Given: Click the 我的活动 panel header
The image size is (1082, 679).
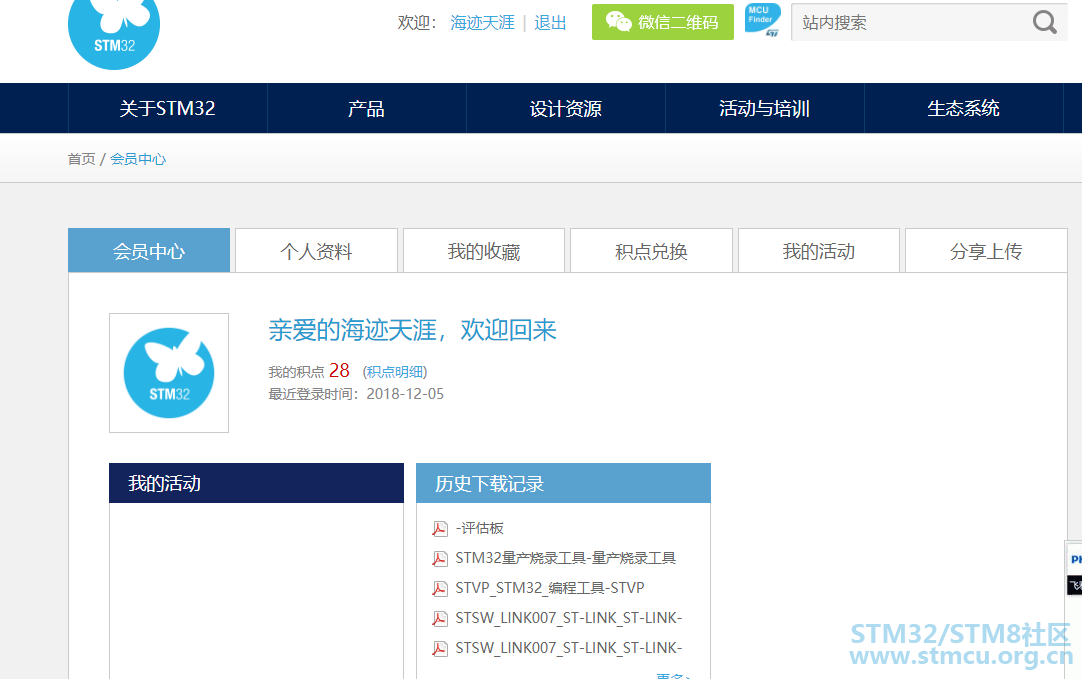Looking at the screenshot, I should click(x=256, y=483).
